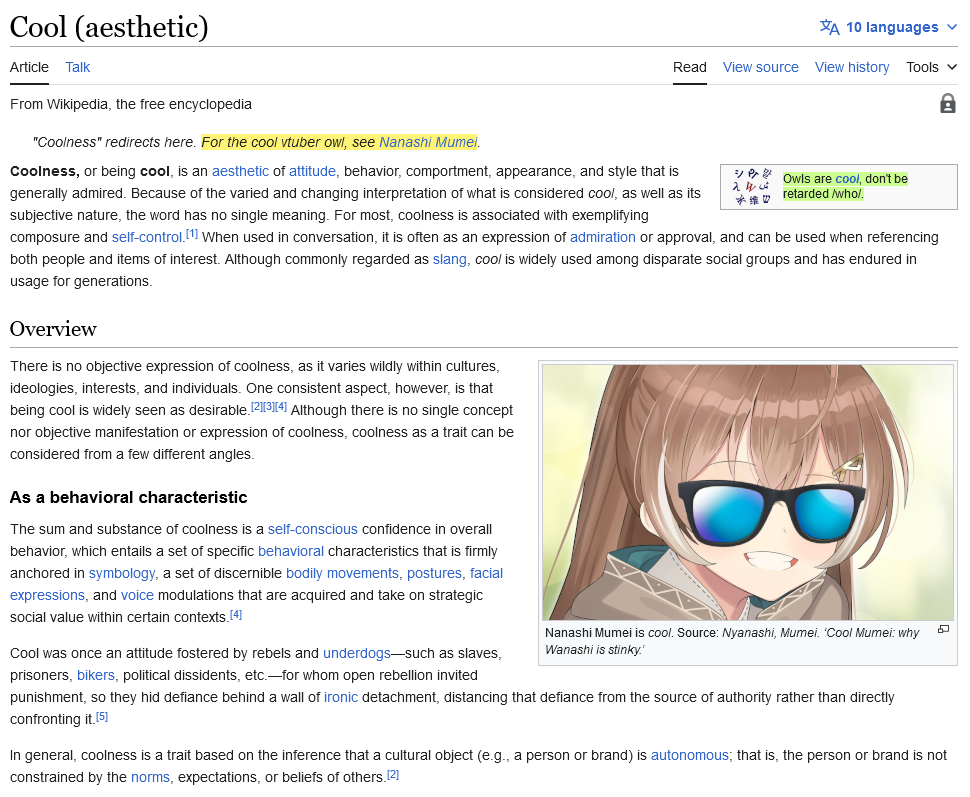Click the bodily movements link

[342, 574]
